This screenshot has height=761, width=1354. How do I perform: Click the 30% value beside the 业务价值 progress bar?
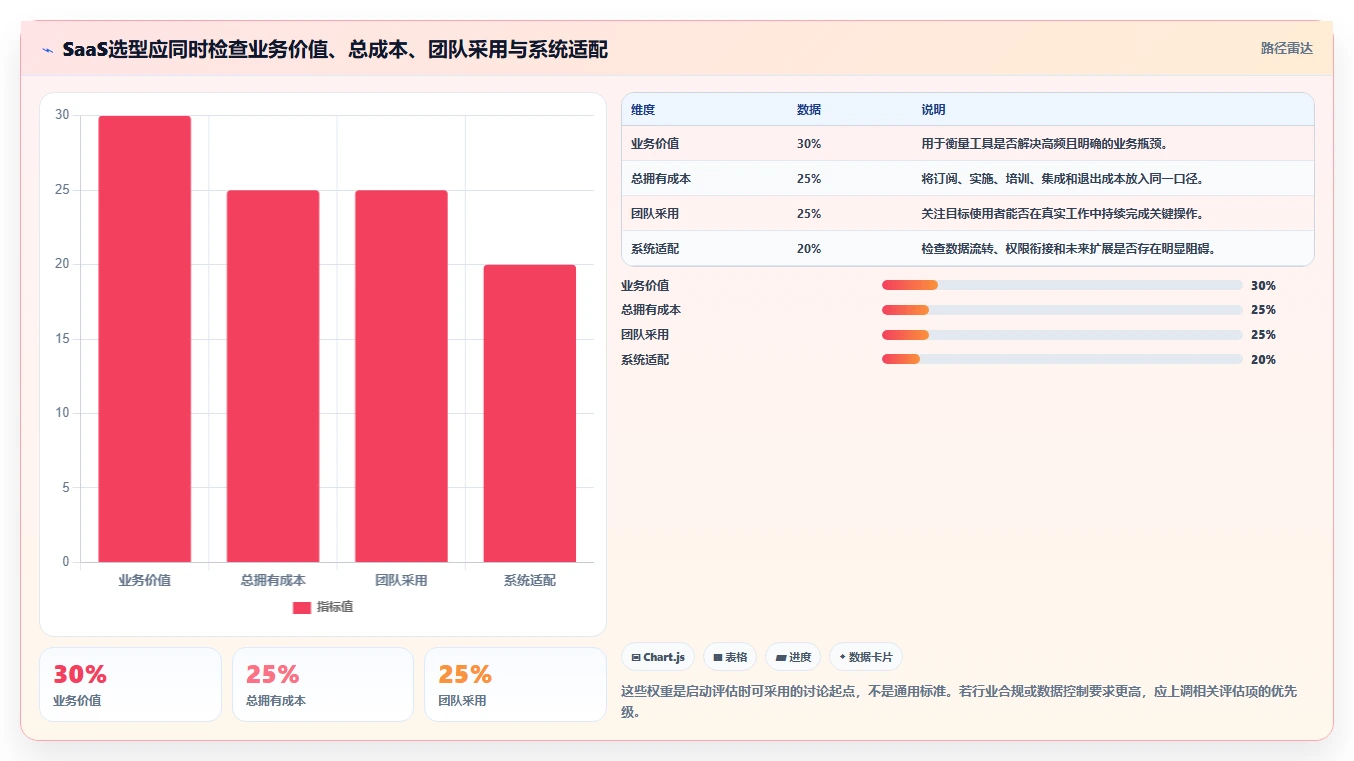1263,285
